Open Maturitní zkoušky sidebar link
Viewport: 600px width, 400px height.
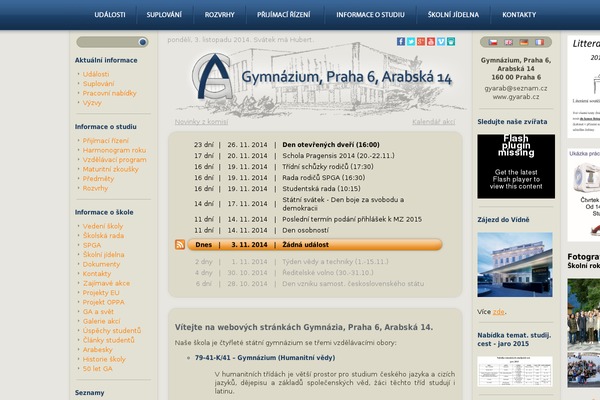tap(111, 169)
